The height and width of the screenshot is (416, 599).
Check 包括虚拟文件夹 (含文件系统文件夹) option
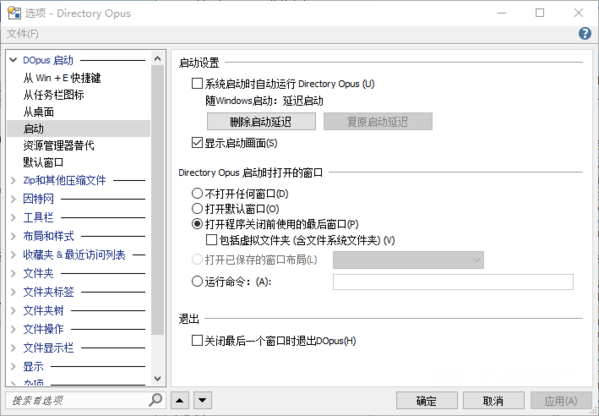tap(211, 240)
